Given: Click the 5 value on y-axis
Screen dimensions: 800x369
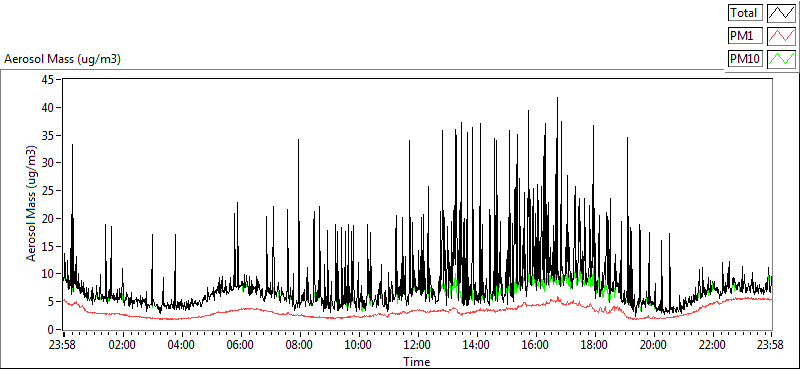Looking at the screenshot, I should pos(50,302).
